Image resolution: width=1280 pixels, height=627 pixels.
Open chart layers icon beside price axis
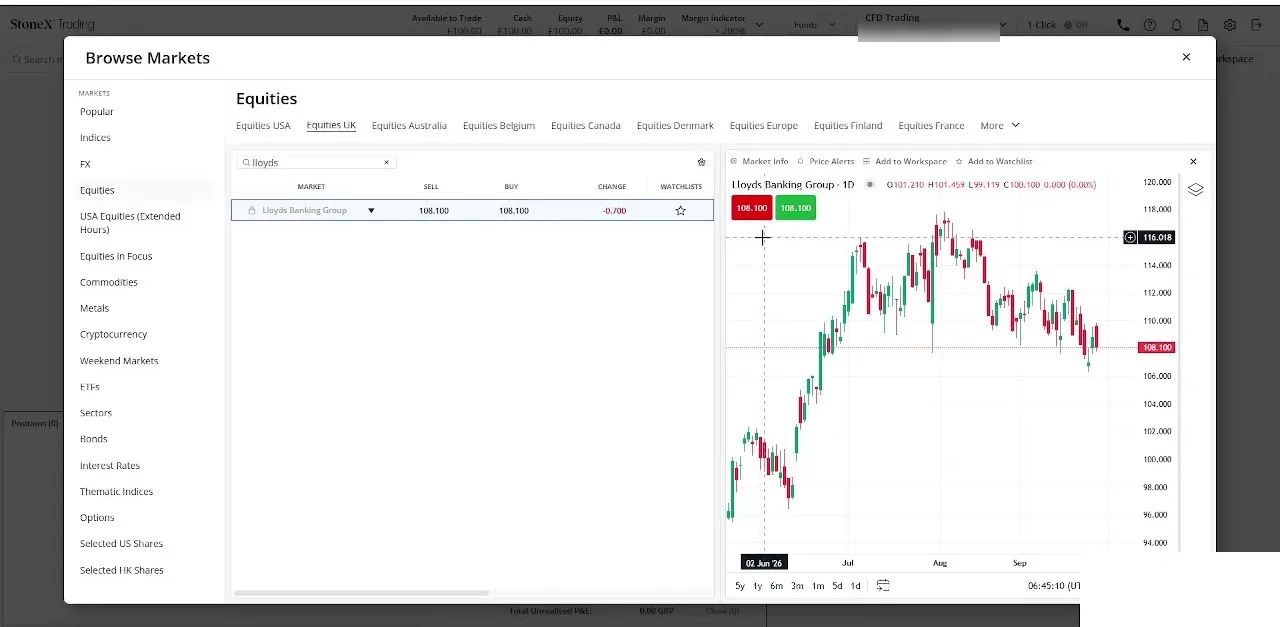click(1195, 189)
